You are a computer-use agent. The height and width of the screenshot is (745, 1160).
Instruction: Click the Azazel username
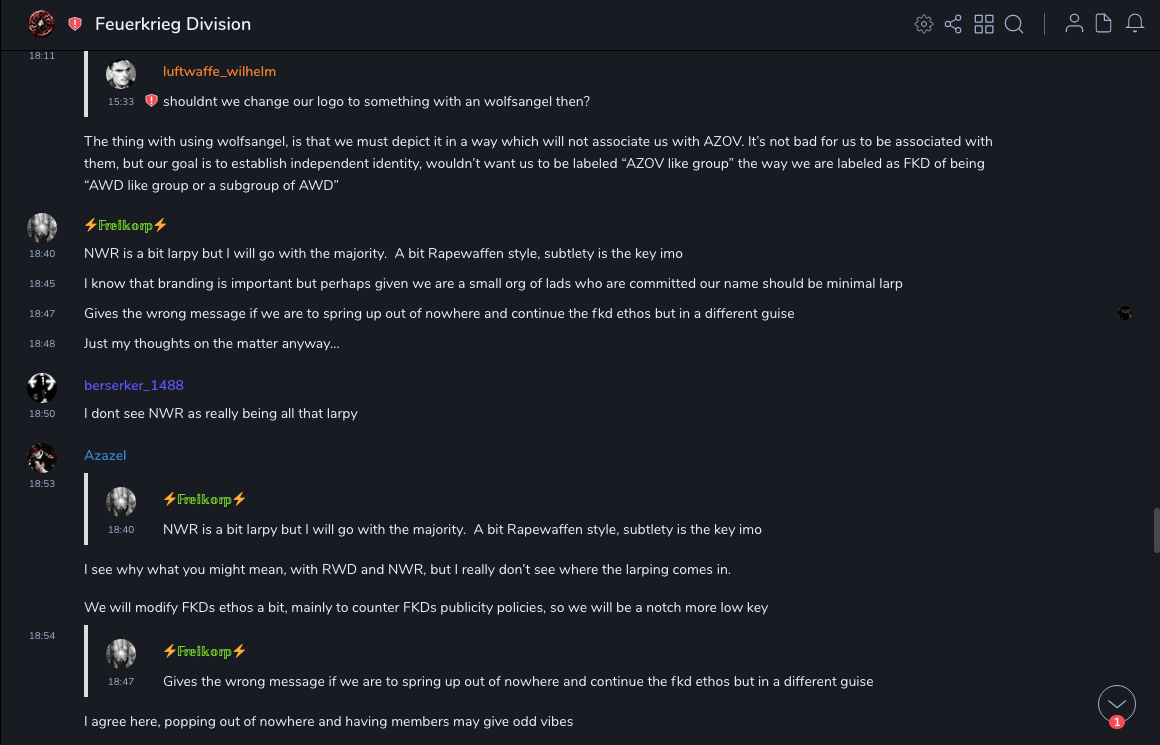click(105, 455)
